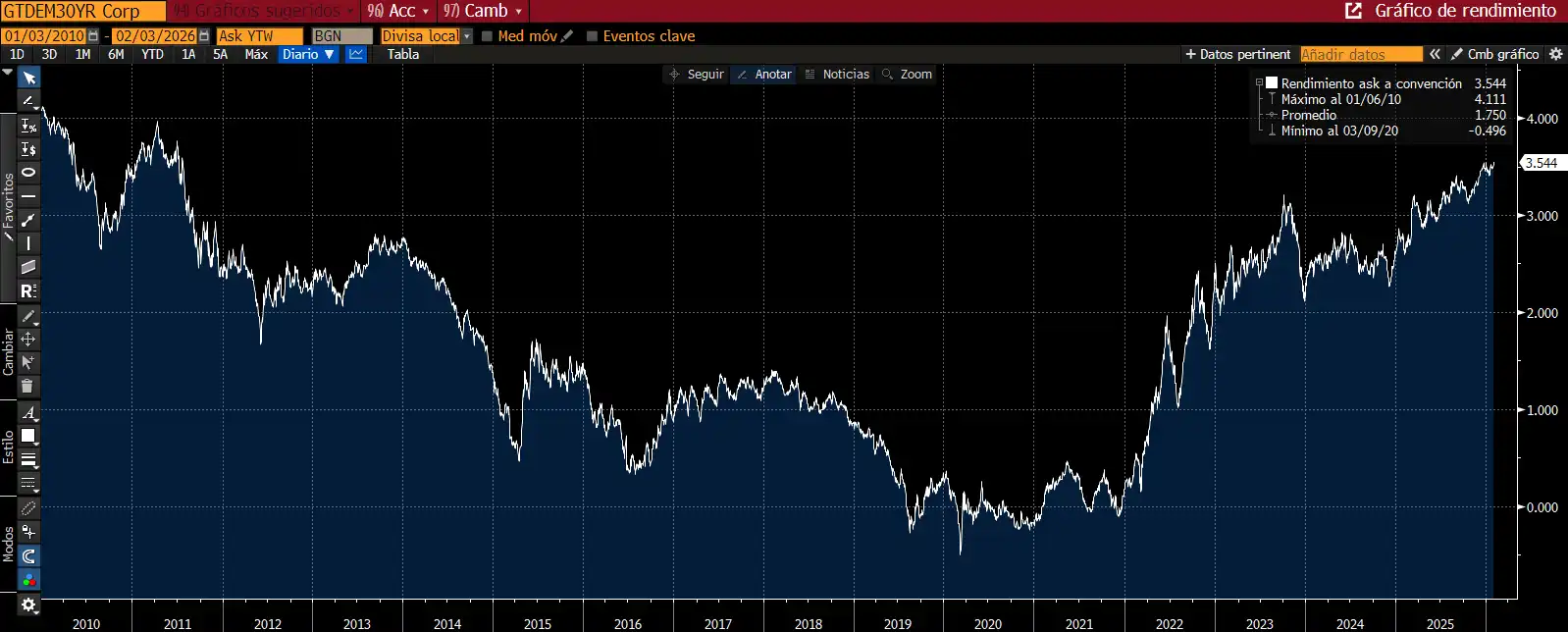Image resolution: width=1568 pixels, height=632 pixels.
Task: Select the arrow pointer tool in left toolbar
Action: 28,79
